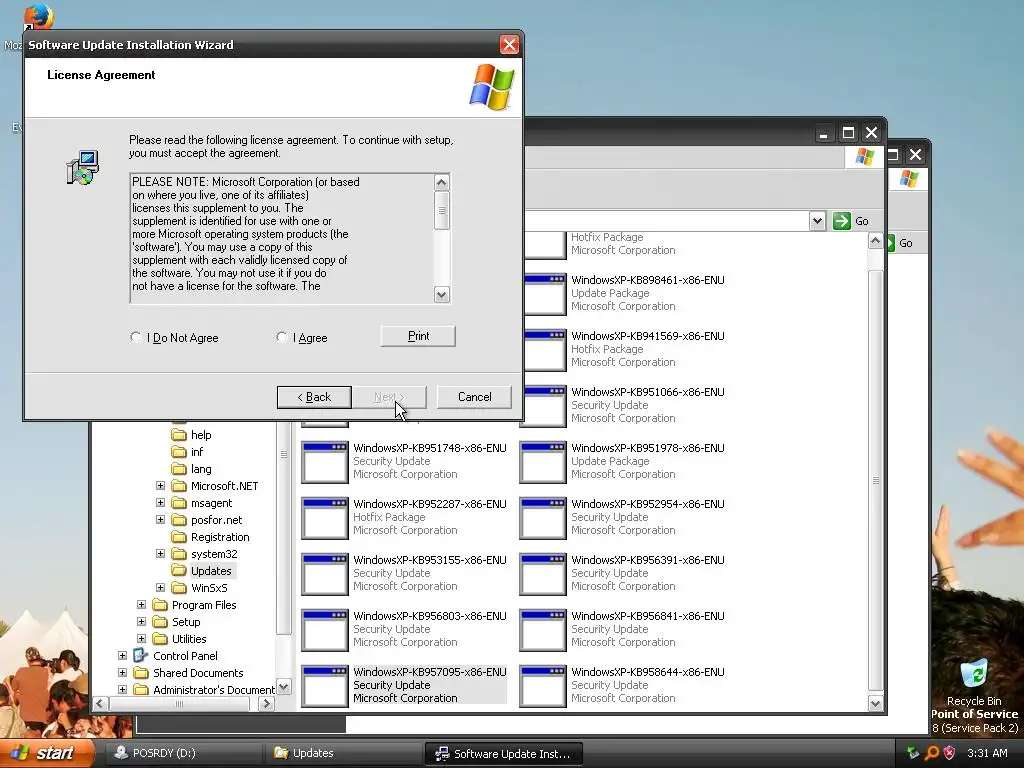This screenshot has width=1024, height=768.
Task: Click the green Go arrow in Updates window
Action: [842, 221]
